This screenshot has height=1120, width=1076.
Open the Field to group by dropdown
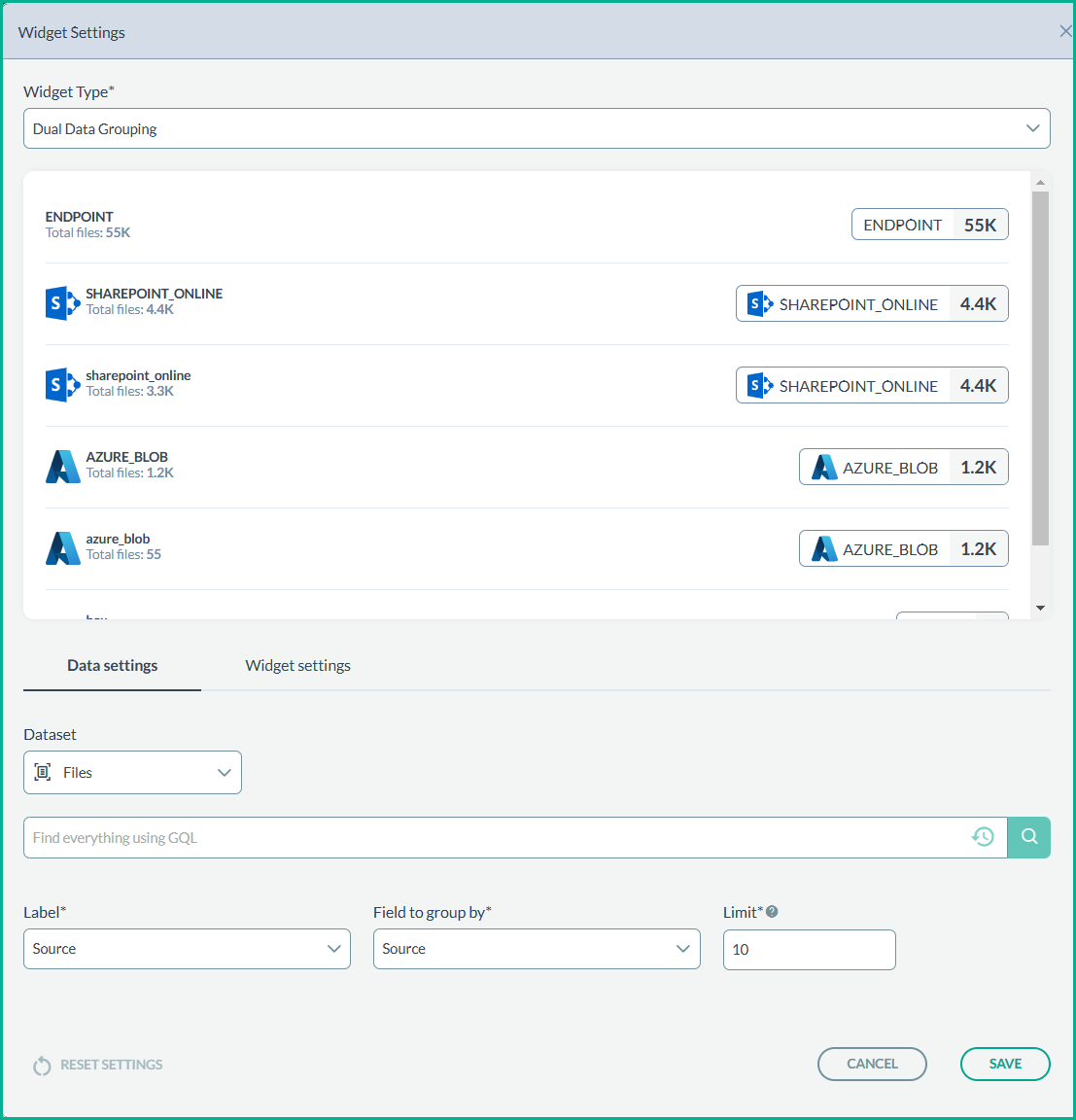[536, 949]
